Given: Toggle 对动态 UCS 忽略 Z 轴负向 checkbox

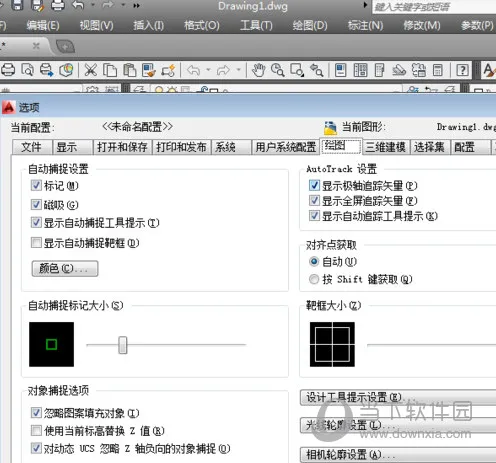Looking at the screenshot, I should [x=36, y=448].
